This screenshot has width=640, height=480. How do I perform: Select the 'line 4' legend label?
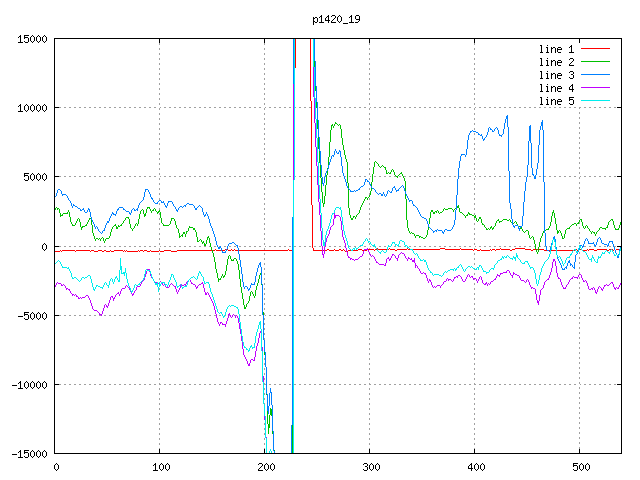[556, 88]
